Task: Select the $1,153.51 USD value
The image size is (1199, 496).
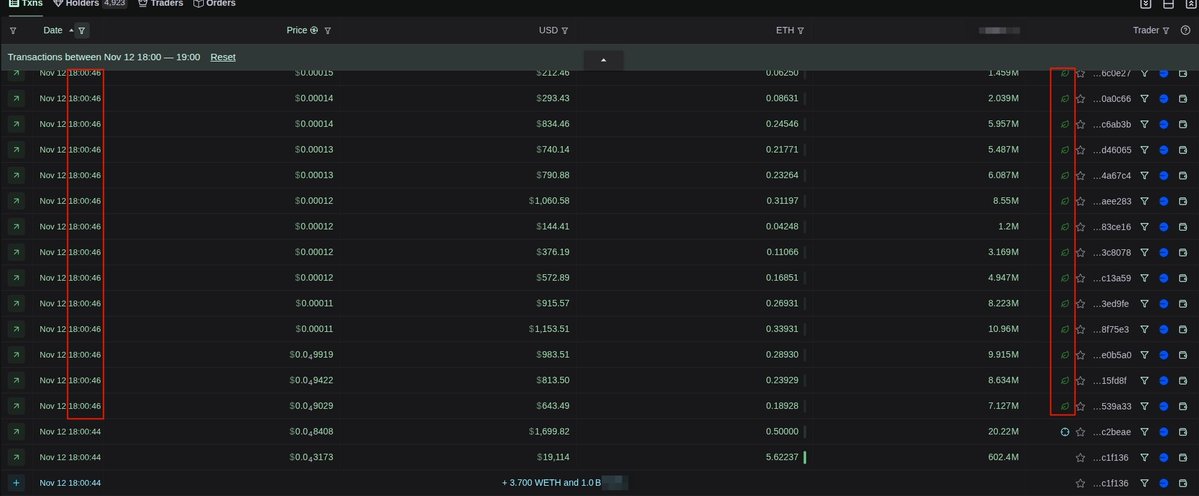Action: tap(548, 329)
